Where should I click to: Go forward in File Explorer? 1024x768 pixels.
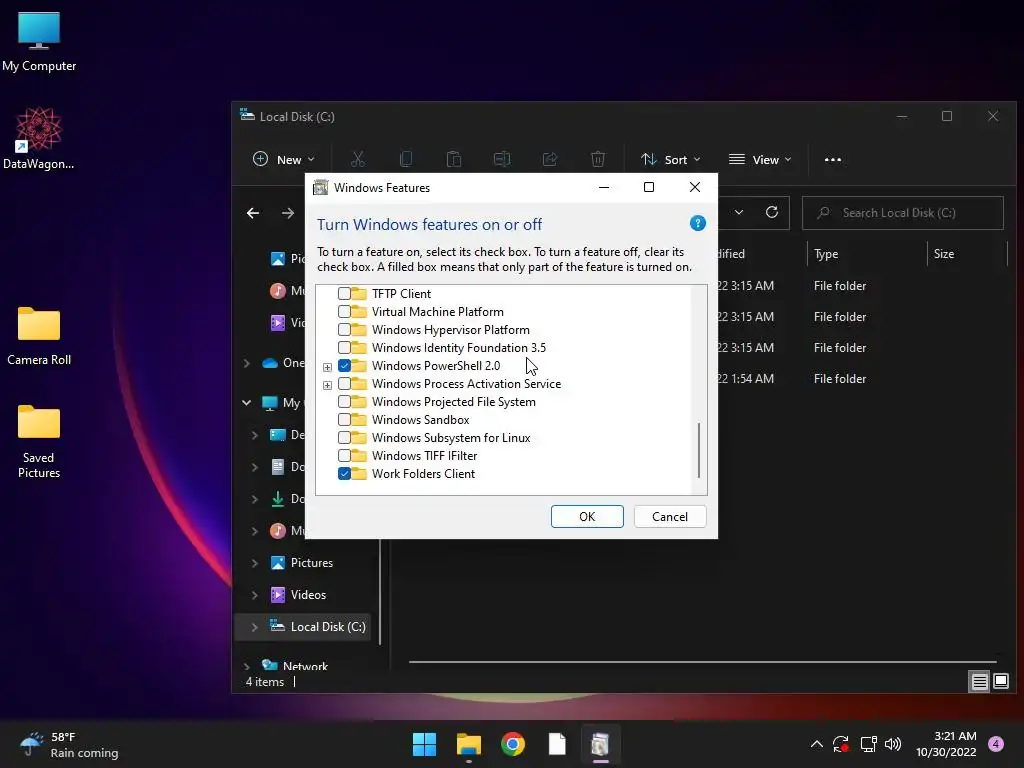click(288, 213)
